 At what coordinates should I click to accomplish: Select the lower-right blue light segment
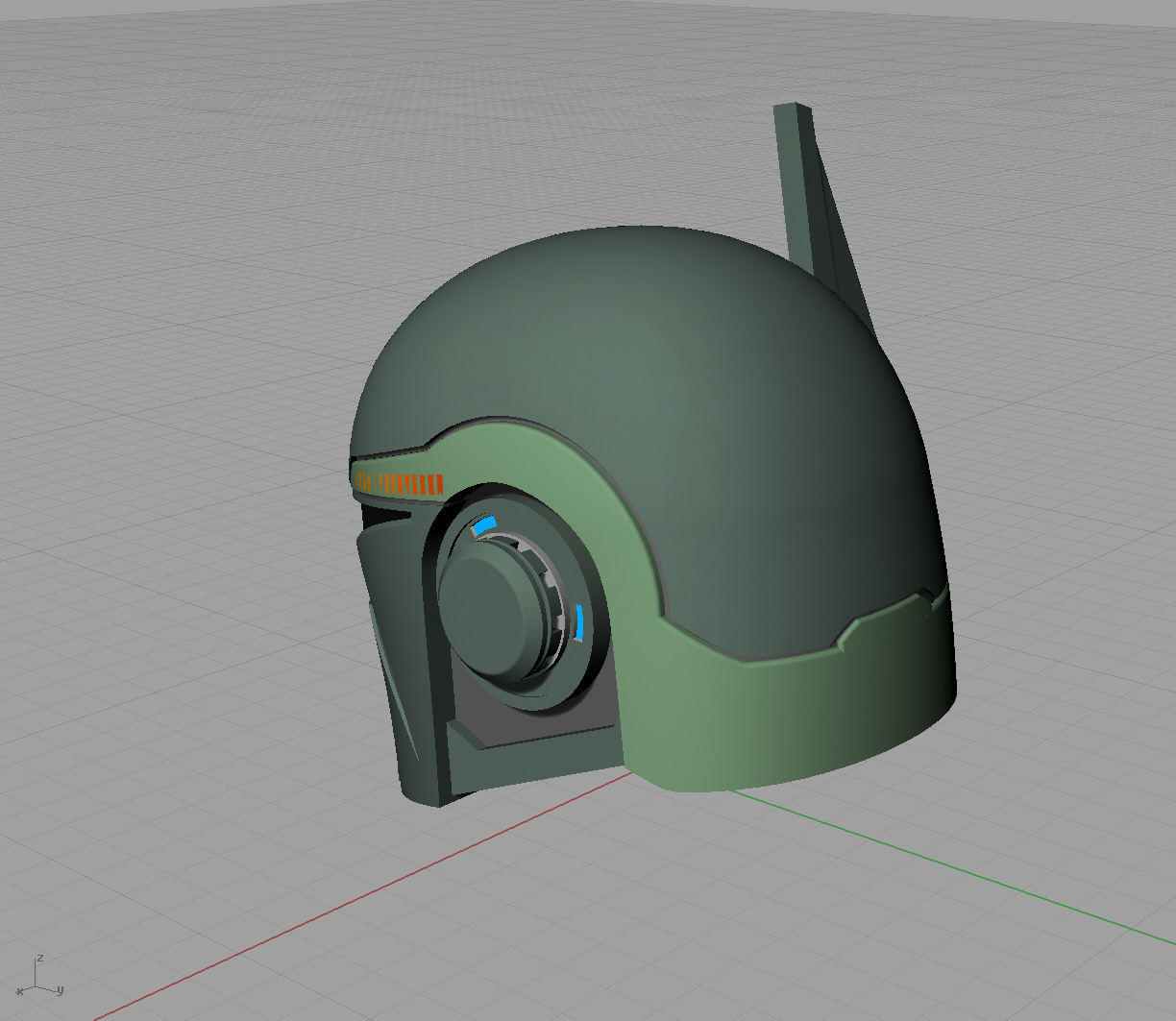pyautogui.click(x=578, y=622)
